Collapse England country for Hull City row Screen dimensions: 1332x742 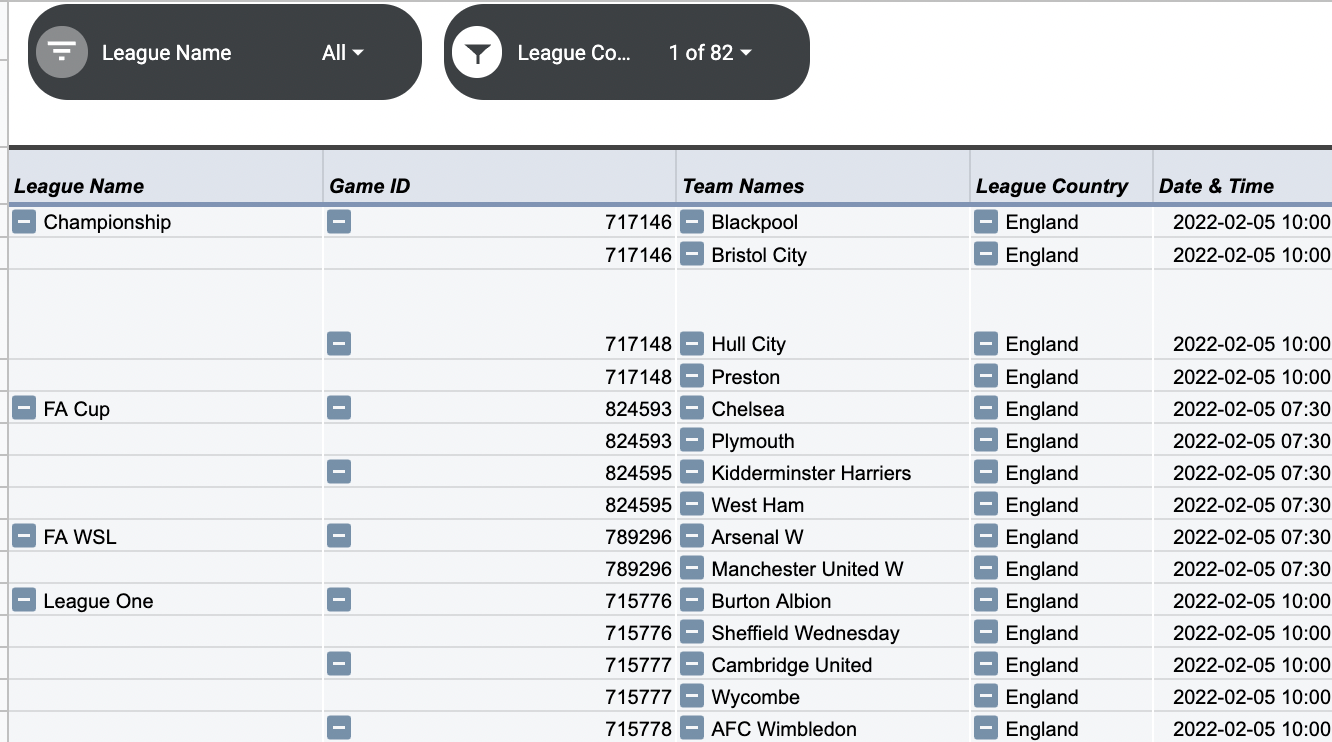(x=986, y=343)
